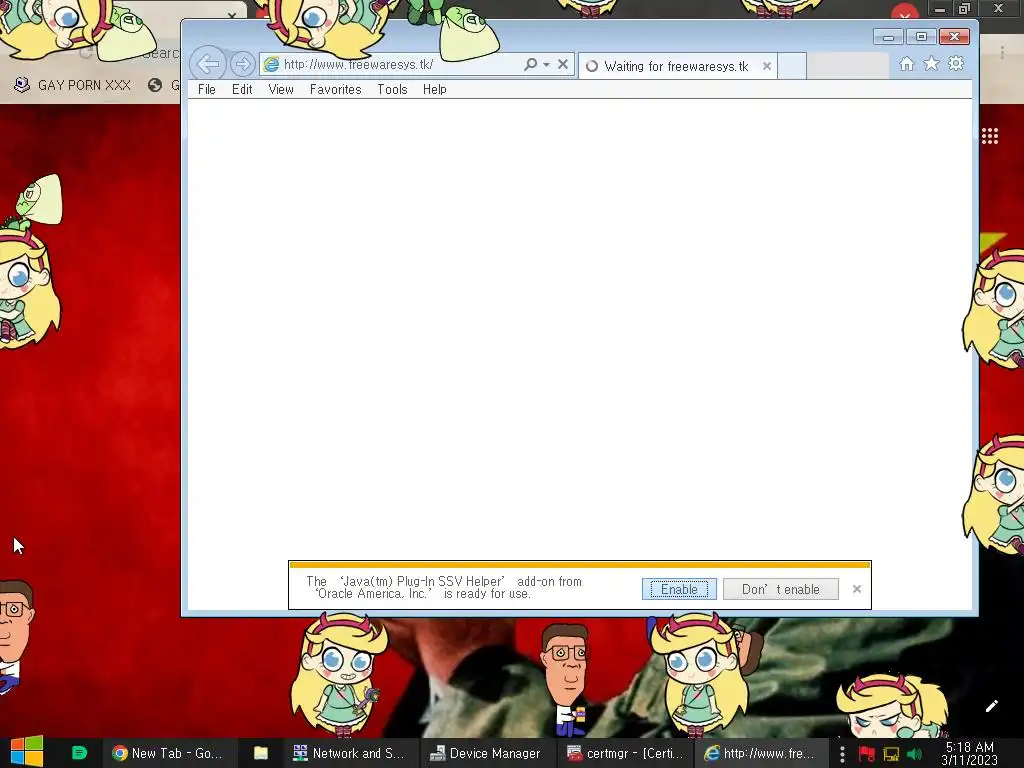The width and height of the screenshot is (1024, 768).
Task: Open the GAY PORN XXX bookmark in Chrome
Action: click(x=72, y=85)
